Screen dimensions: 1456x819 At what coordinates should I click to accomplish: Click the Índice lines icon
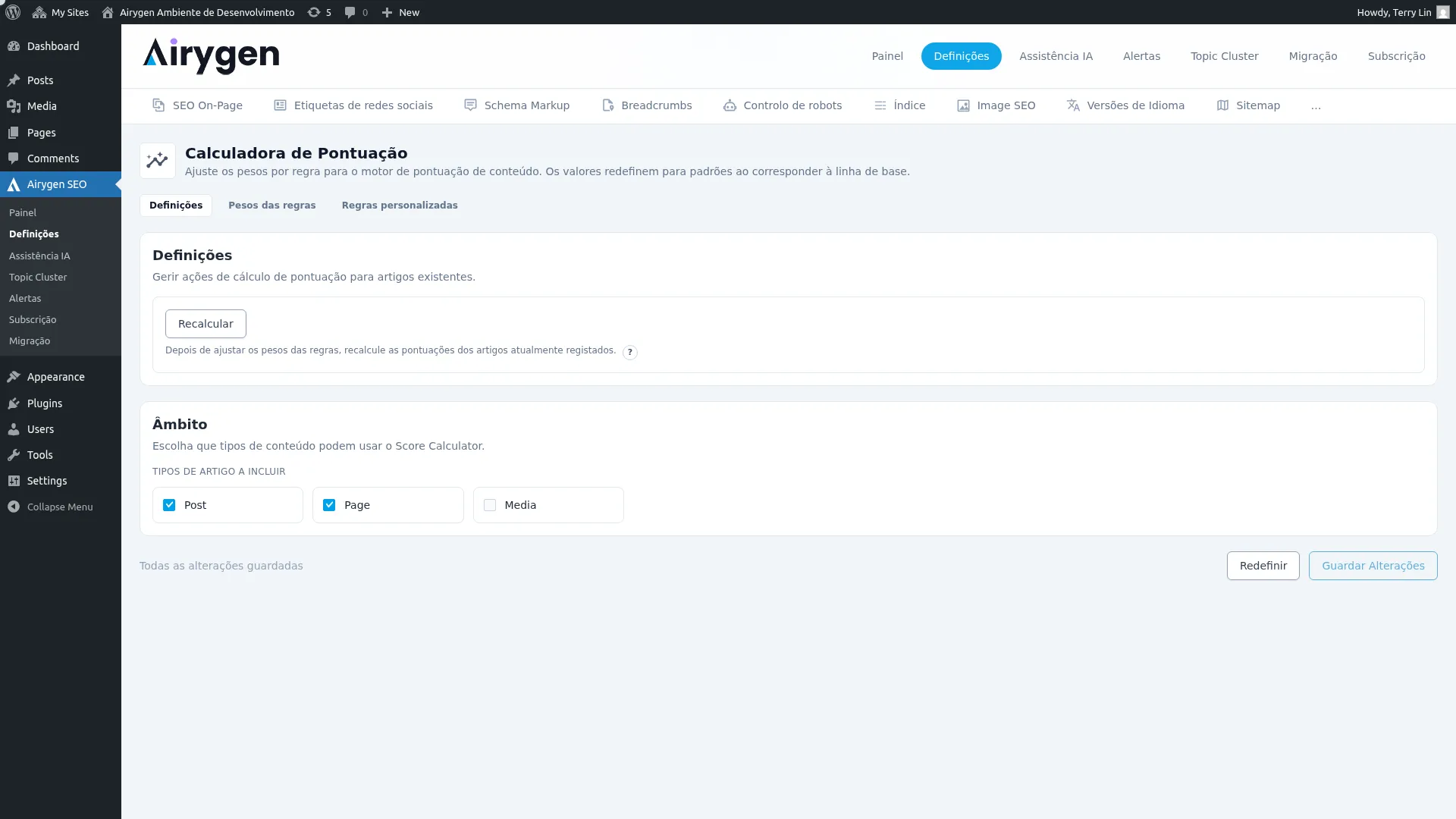[880, 105]
